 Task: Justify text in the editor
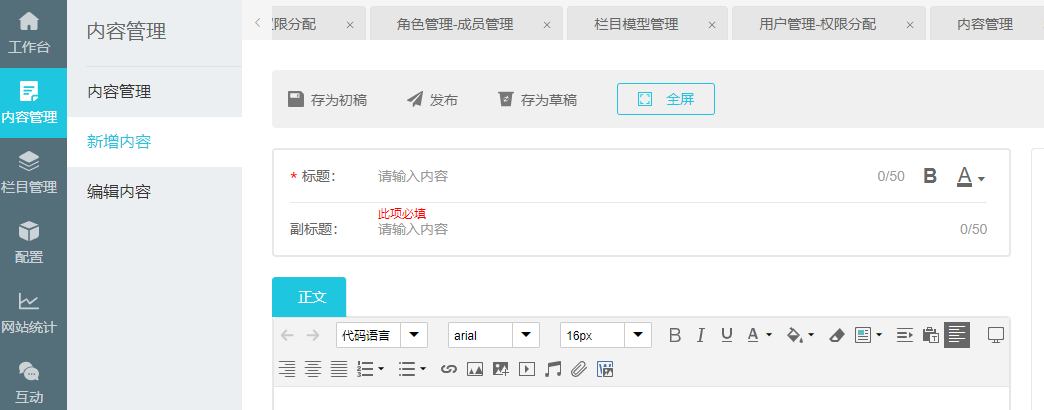click(x=339, y=369)
